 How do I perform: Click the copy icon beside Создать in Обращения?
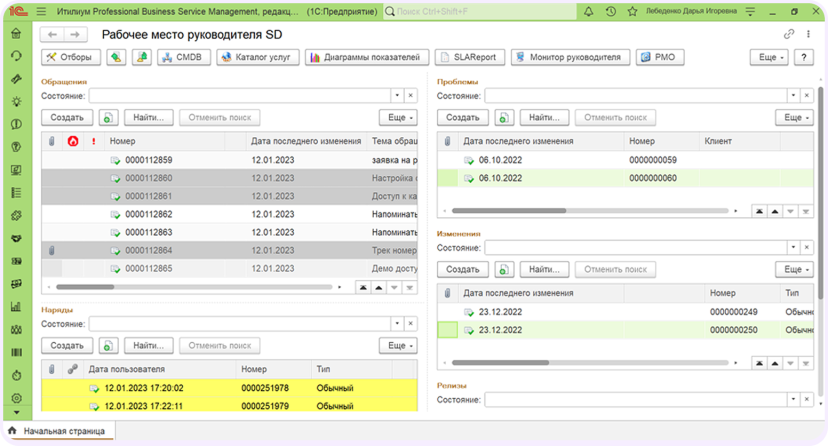click(108, 118)
